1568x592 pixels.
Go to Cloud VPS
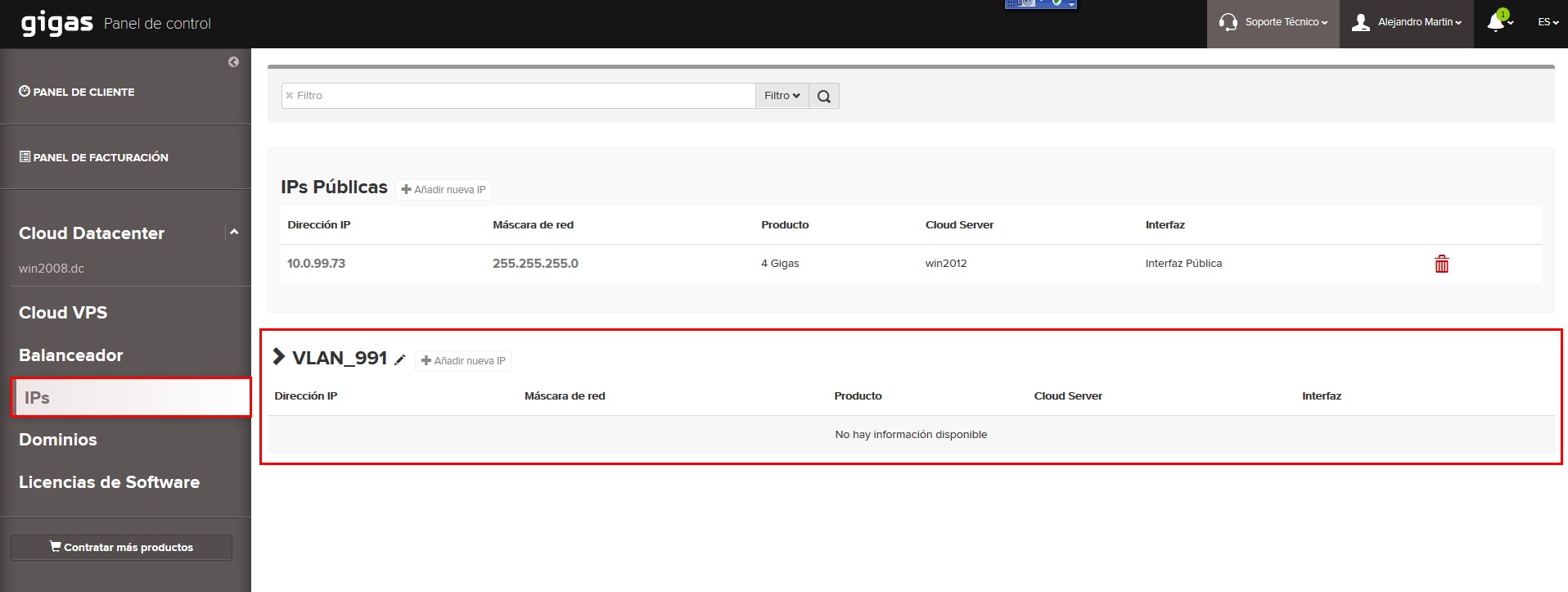click(63, 313)
